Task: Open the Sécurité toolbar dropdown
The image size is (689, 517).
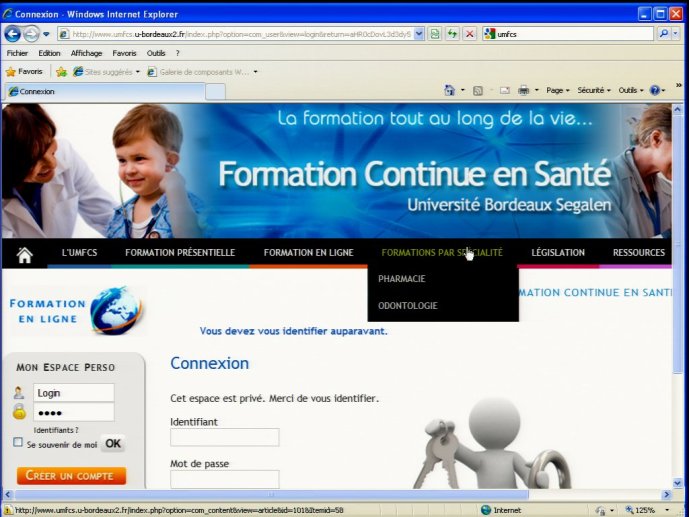Action: 594,90
